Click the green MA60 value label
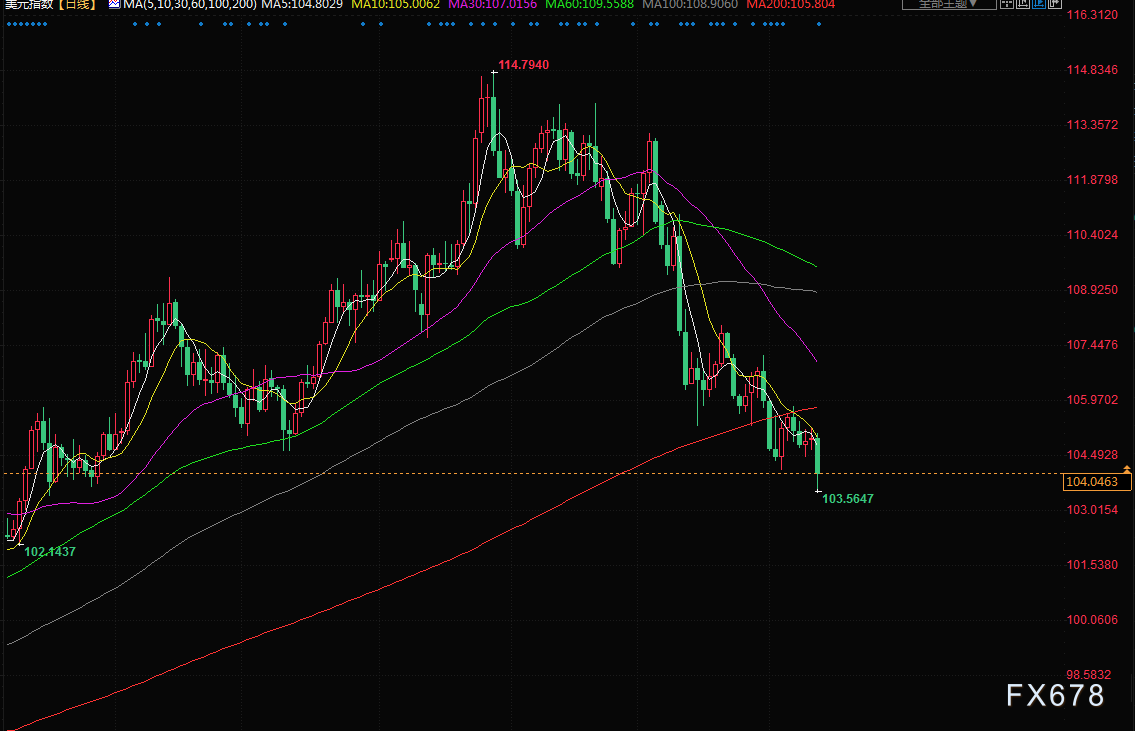 click(x=589, y=4)
